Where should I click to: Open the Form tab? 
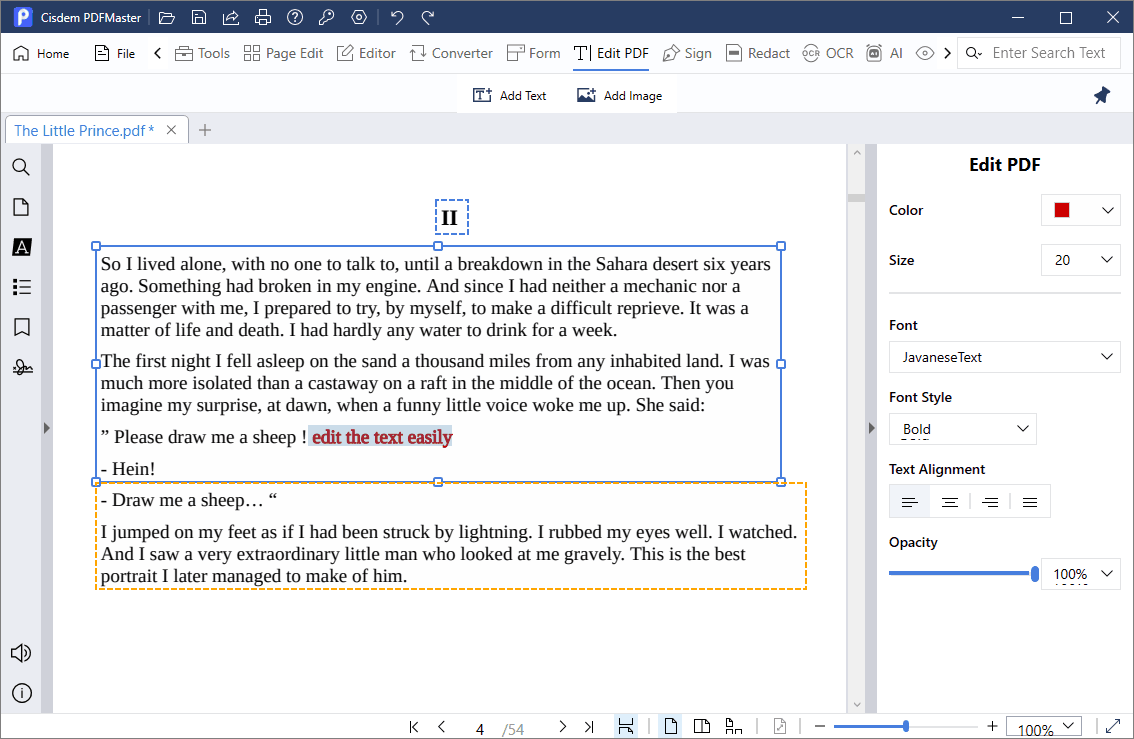click(x=534, y=54)
